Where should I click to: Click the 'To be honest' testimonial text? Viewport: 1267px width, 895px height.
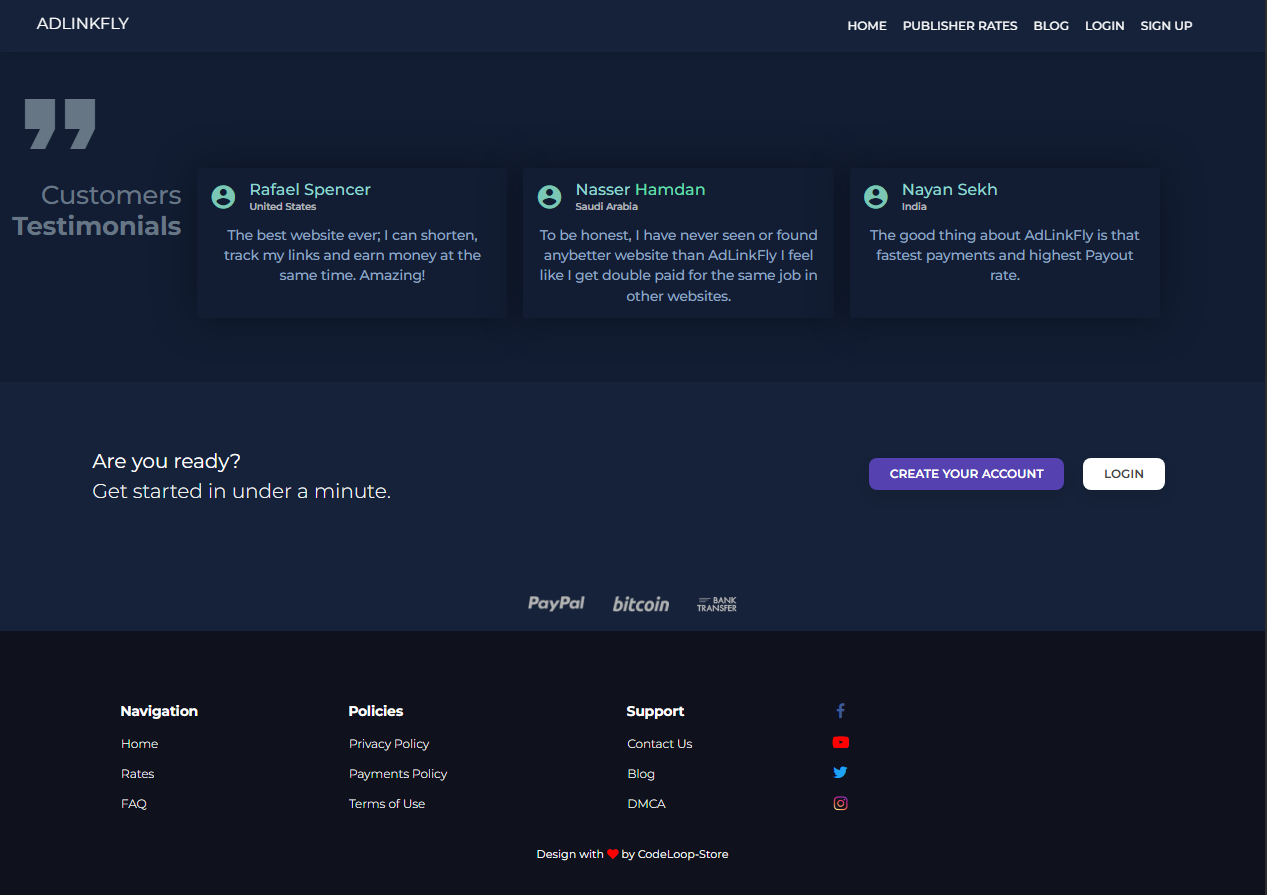point(679,265)
